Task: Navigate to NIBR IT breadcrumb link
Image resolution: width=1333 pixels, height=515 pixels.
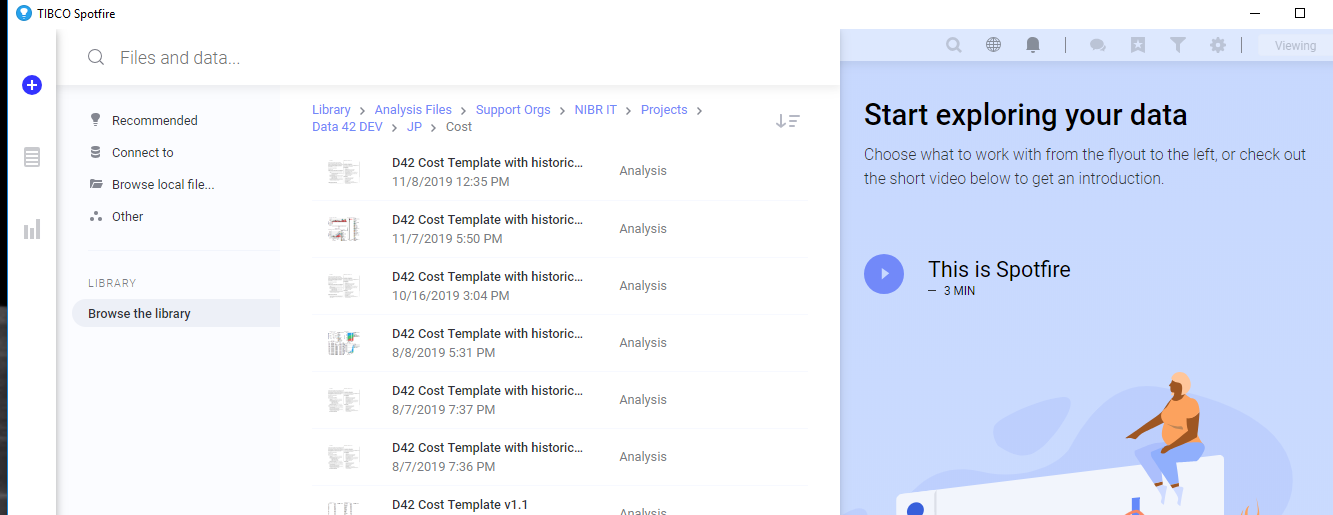Action: click(x=595, y=110)
